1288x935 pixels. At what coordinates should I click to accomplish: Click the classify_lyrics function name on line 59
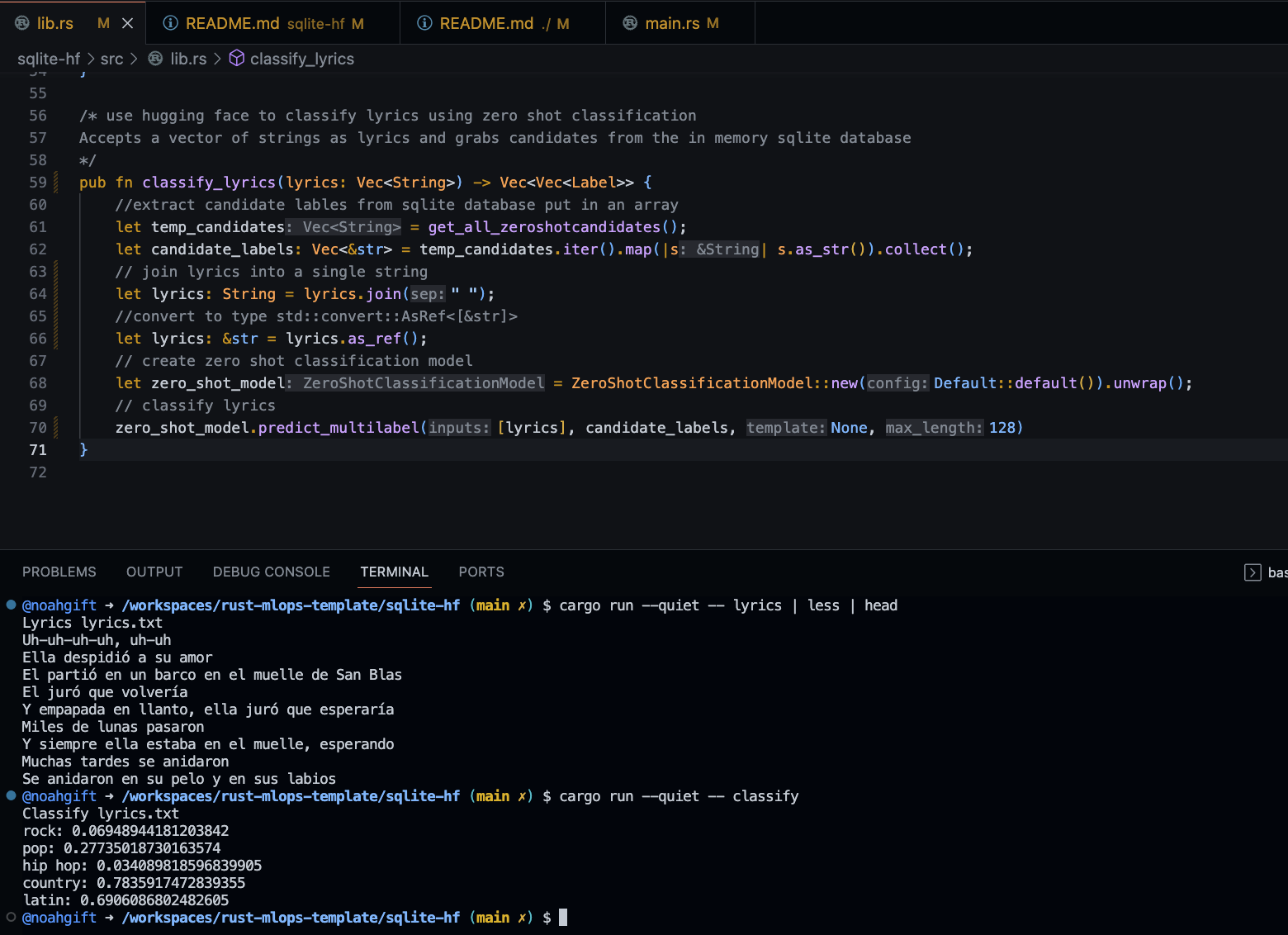(209, 183)
